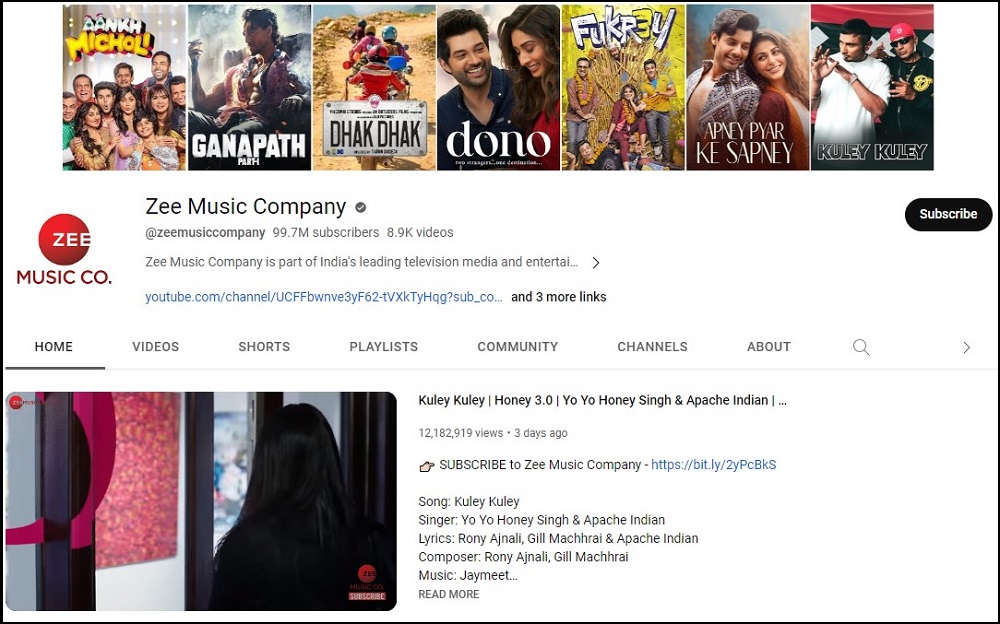1000x624 pixels.
Task: Click the Zee Subscribe watermark on the video
Action: 367,582
